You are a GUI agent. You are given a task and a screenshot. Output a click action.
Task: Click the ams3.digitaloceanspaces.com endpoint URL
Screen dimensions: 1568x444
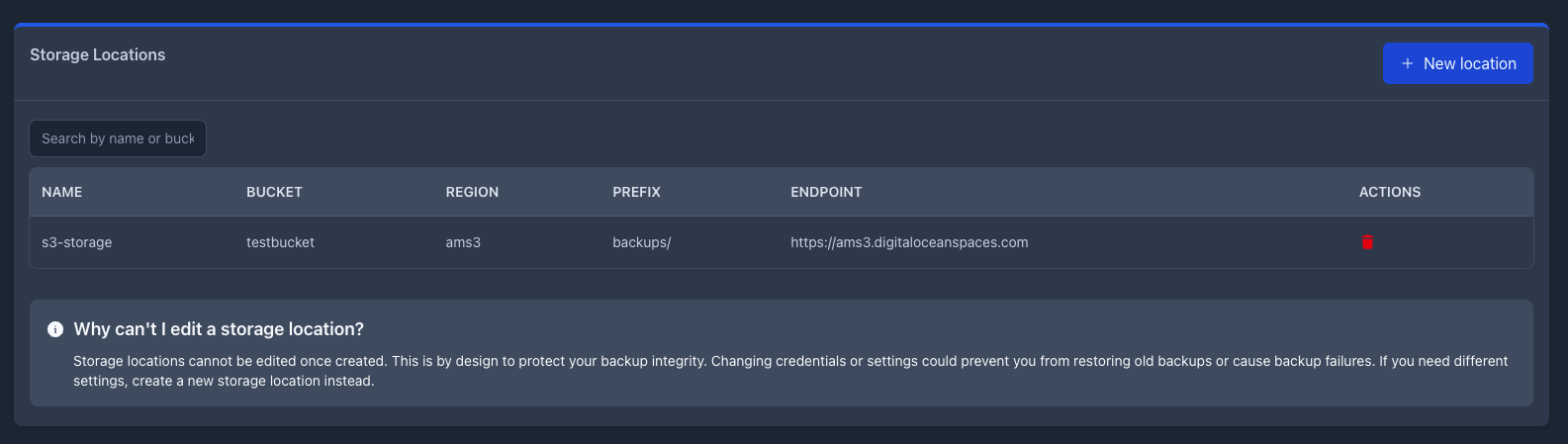coord(909,242)
